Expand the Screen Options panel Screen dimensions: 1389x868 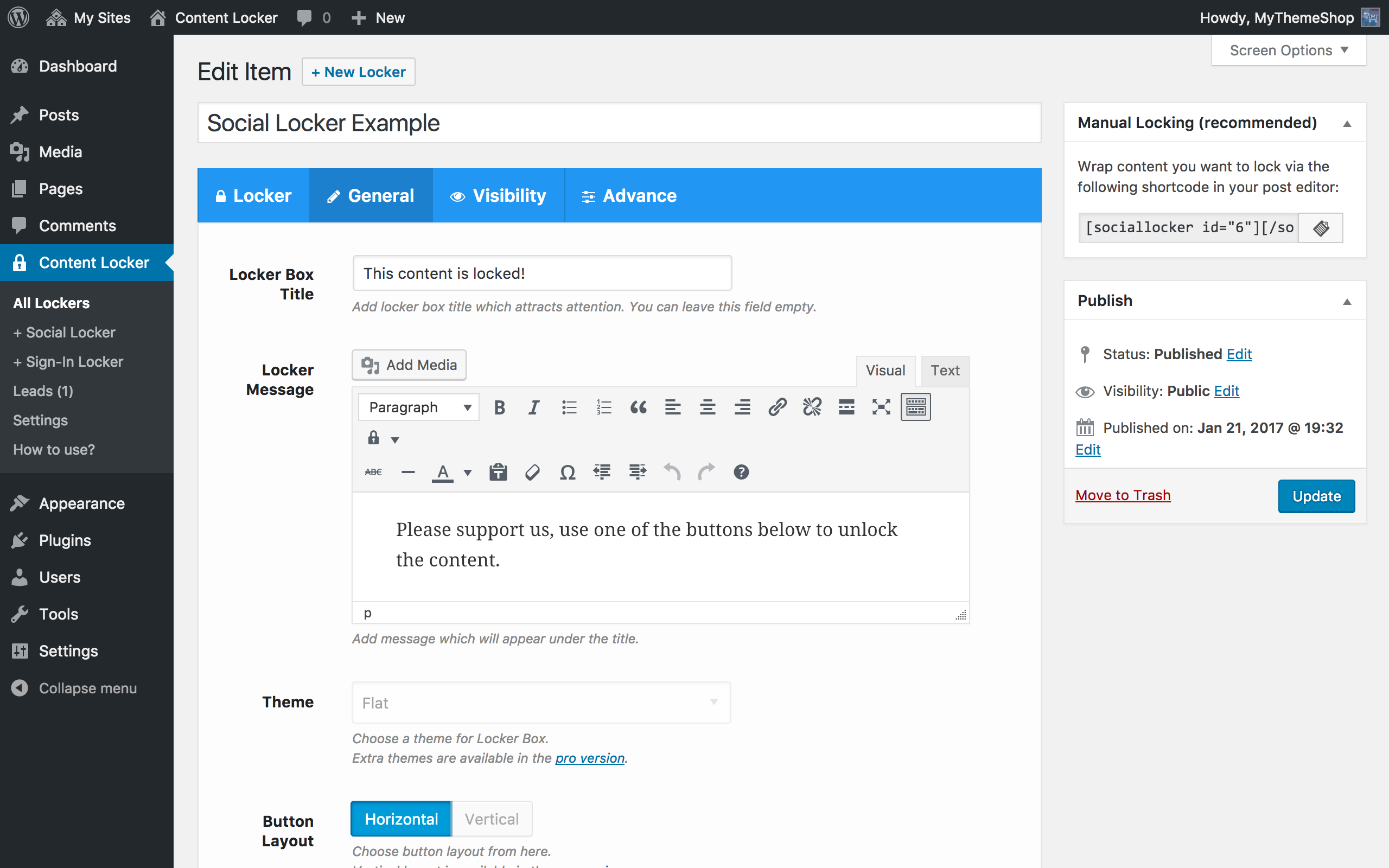[1289, 50]
